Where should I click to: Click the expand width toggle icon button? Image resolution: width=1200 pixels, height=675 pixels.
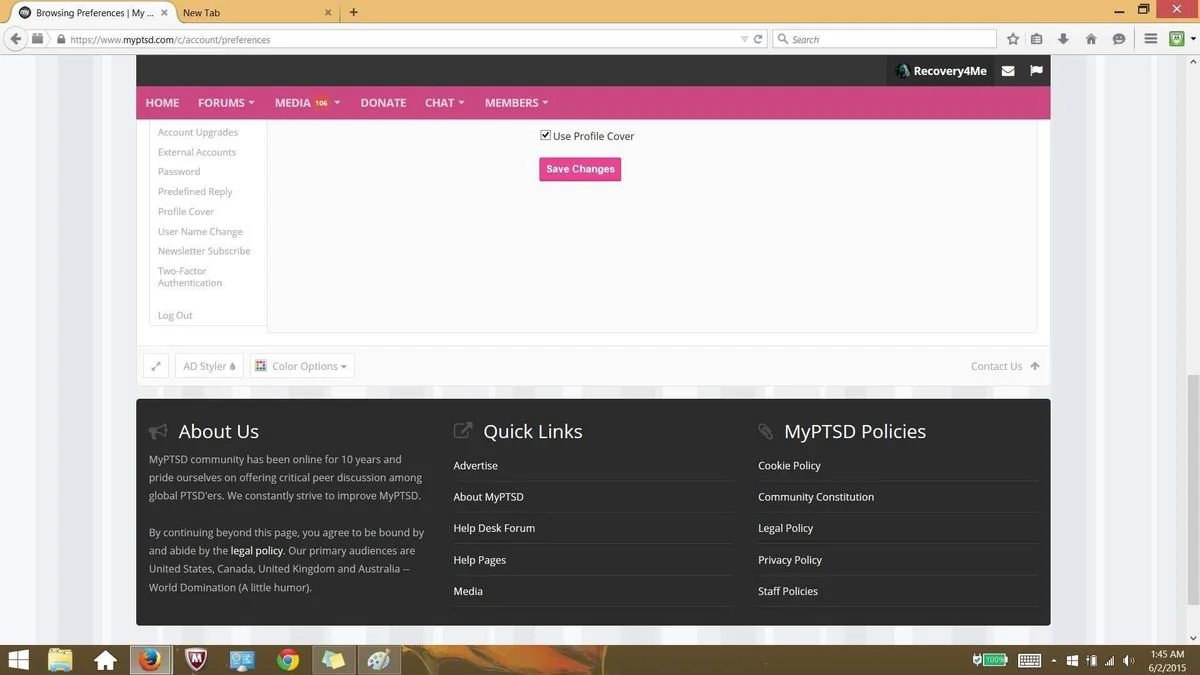(156, 366)
